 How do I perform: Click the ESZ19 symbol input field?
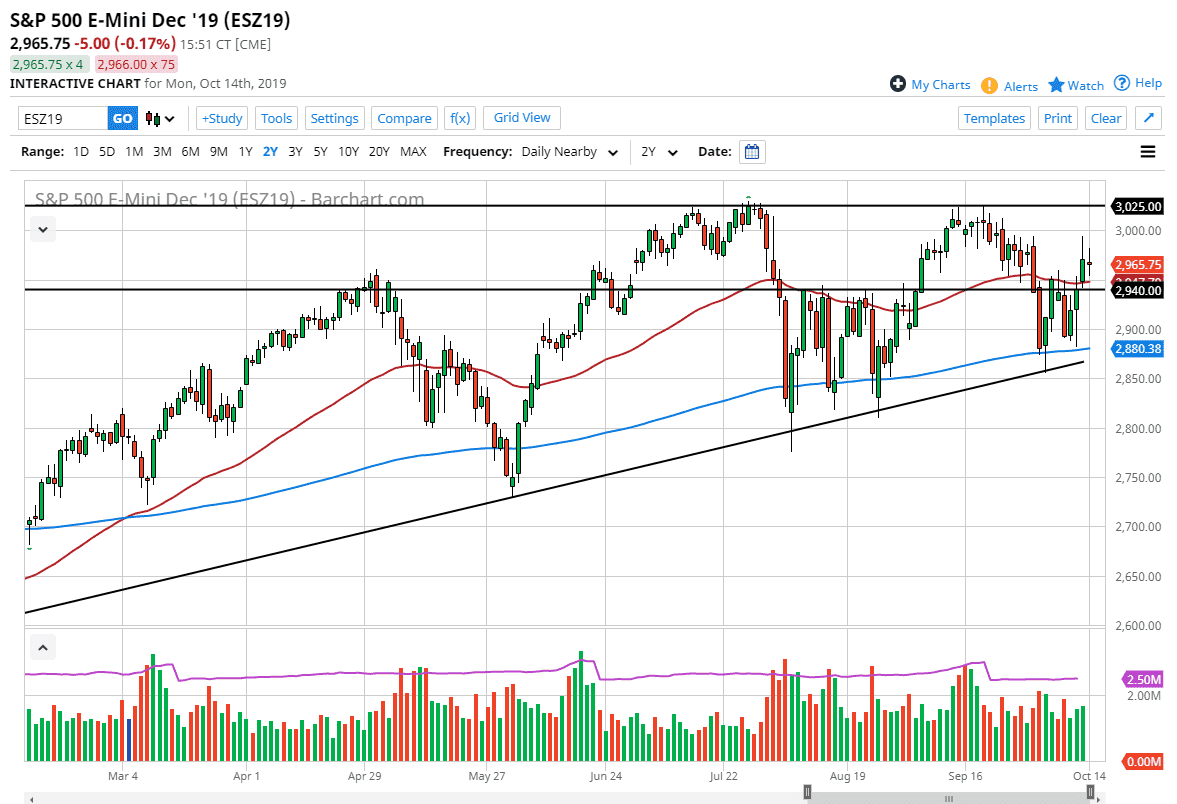[60, 118]
